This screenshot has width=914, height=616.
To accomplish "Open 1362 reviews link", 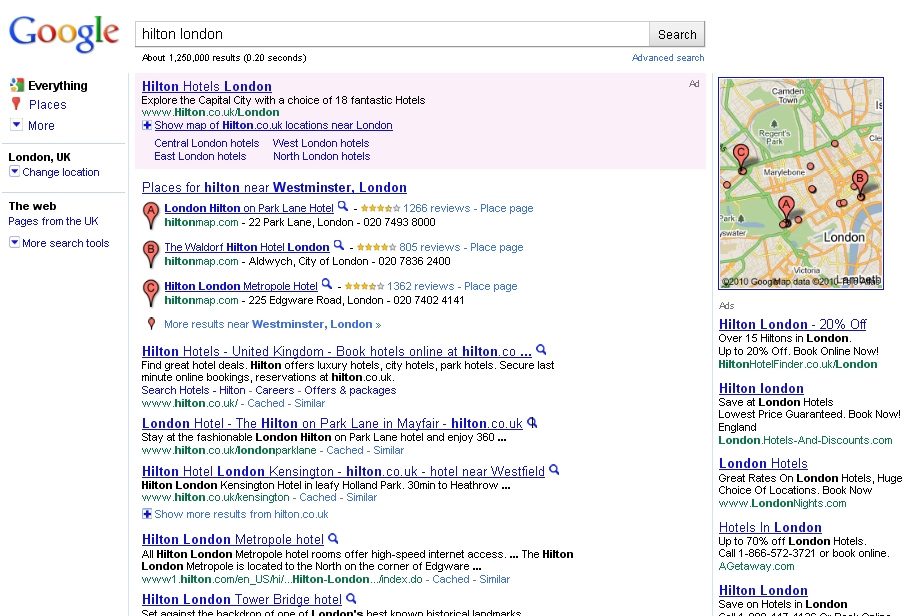I will tap(420, 286).
